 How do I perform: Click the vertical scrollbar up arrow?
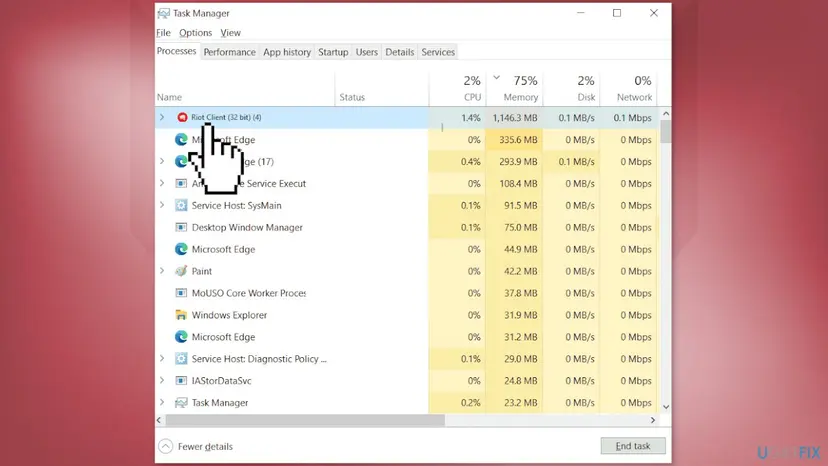[x=665, y=114]
